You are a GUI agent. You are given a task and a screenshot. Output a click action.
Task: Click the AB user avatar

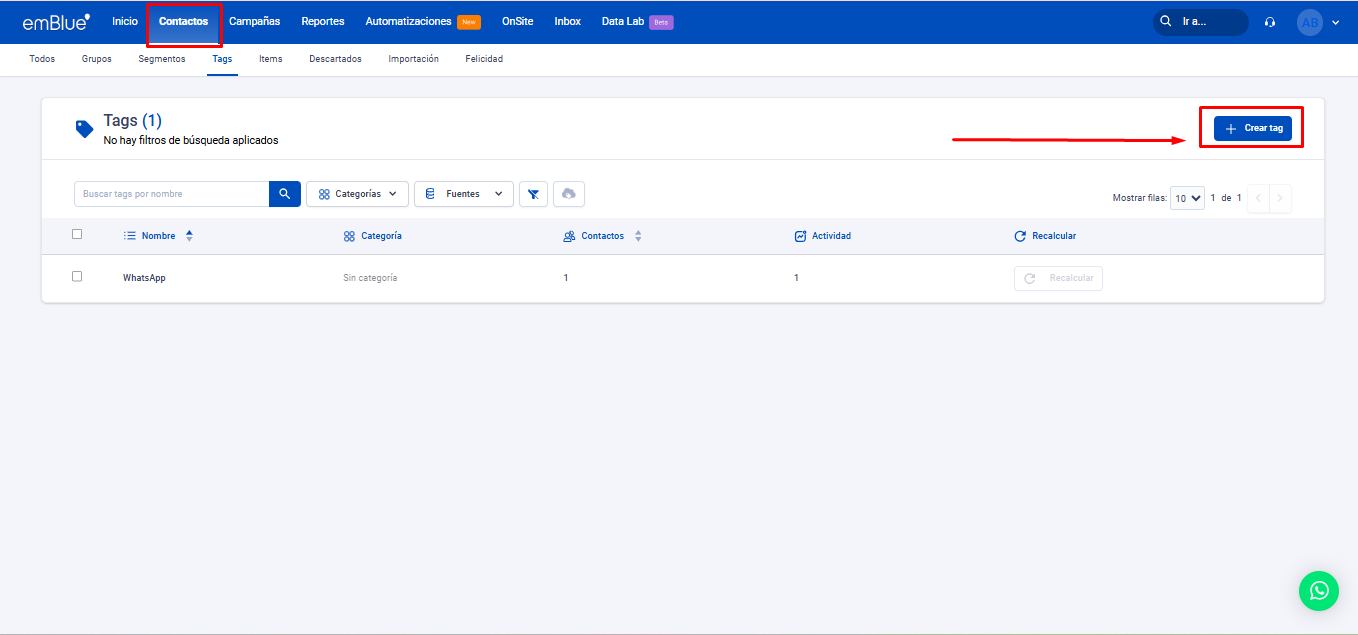(1309, 22)
